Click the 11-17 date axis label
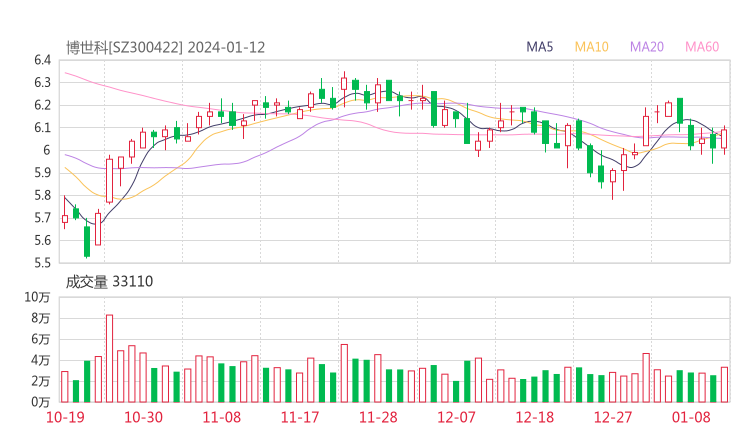This screenshot has width=740, height=440. (x=300, y=417)
